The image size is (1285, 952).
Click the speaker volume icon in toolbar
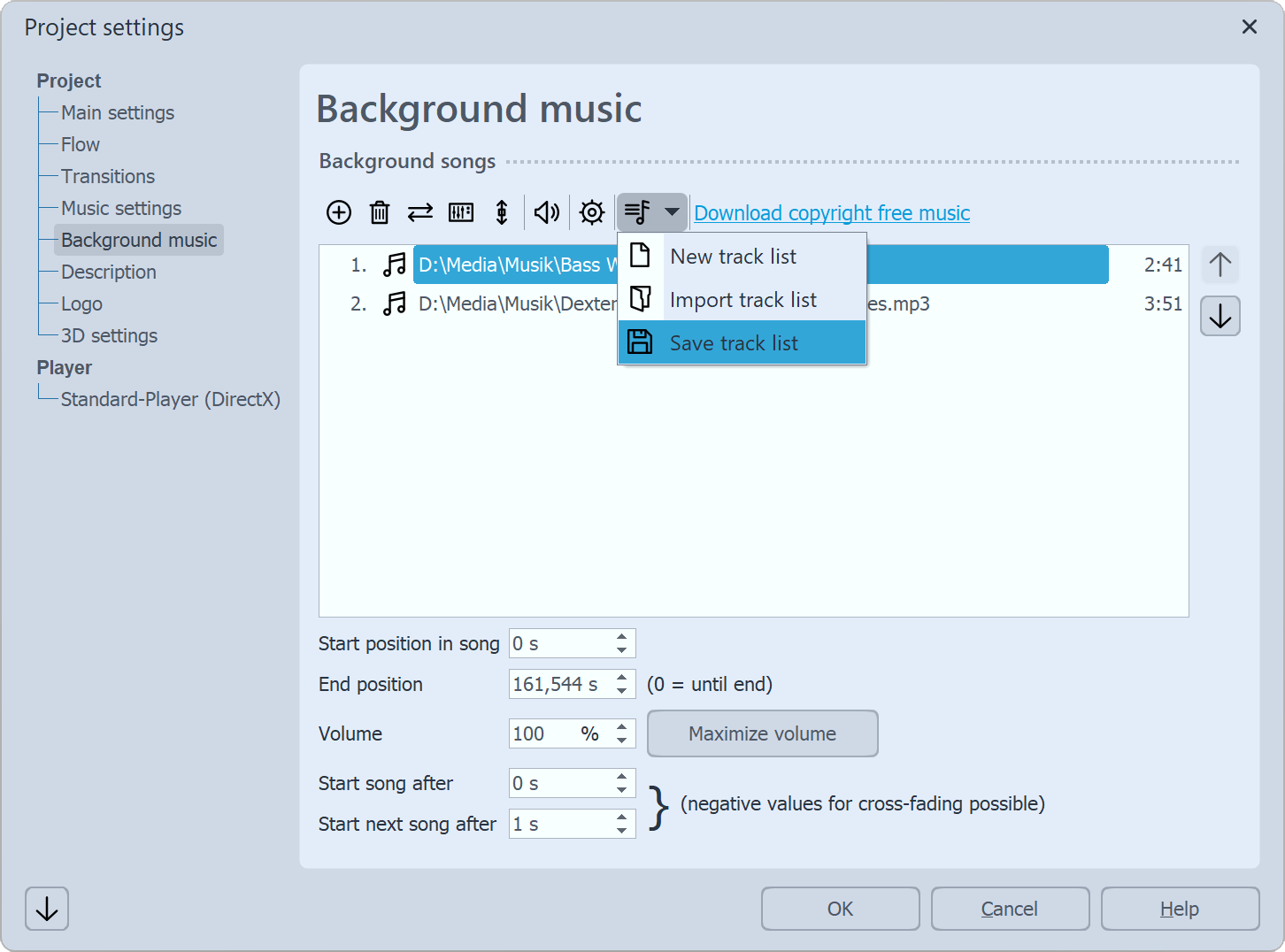click(x=547, y=212)
